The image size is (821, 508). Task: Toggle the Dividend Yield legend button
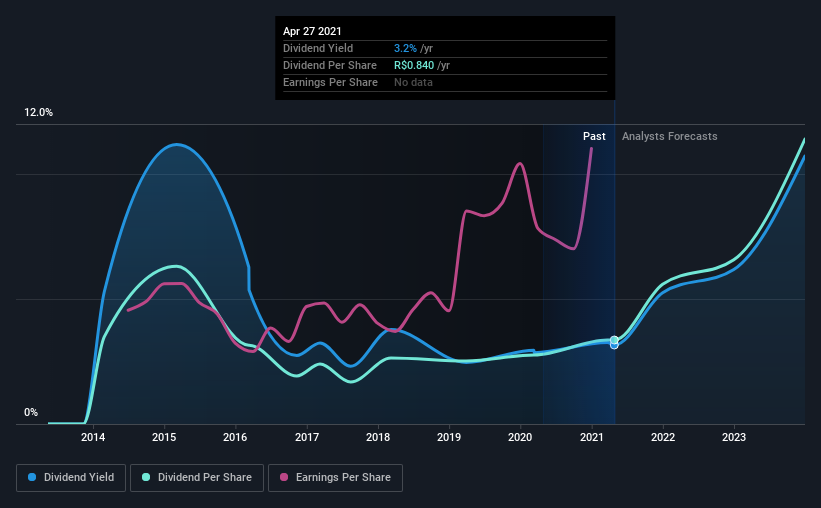71,478
